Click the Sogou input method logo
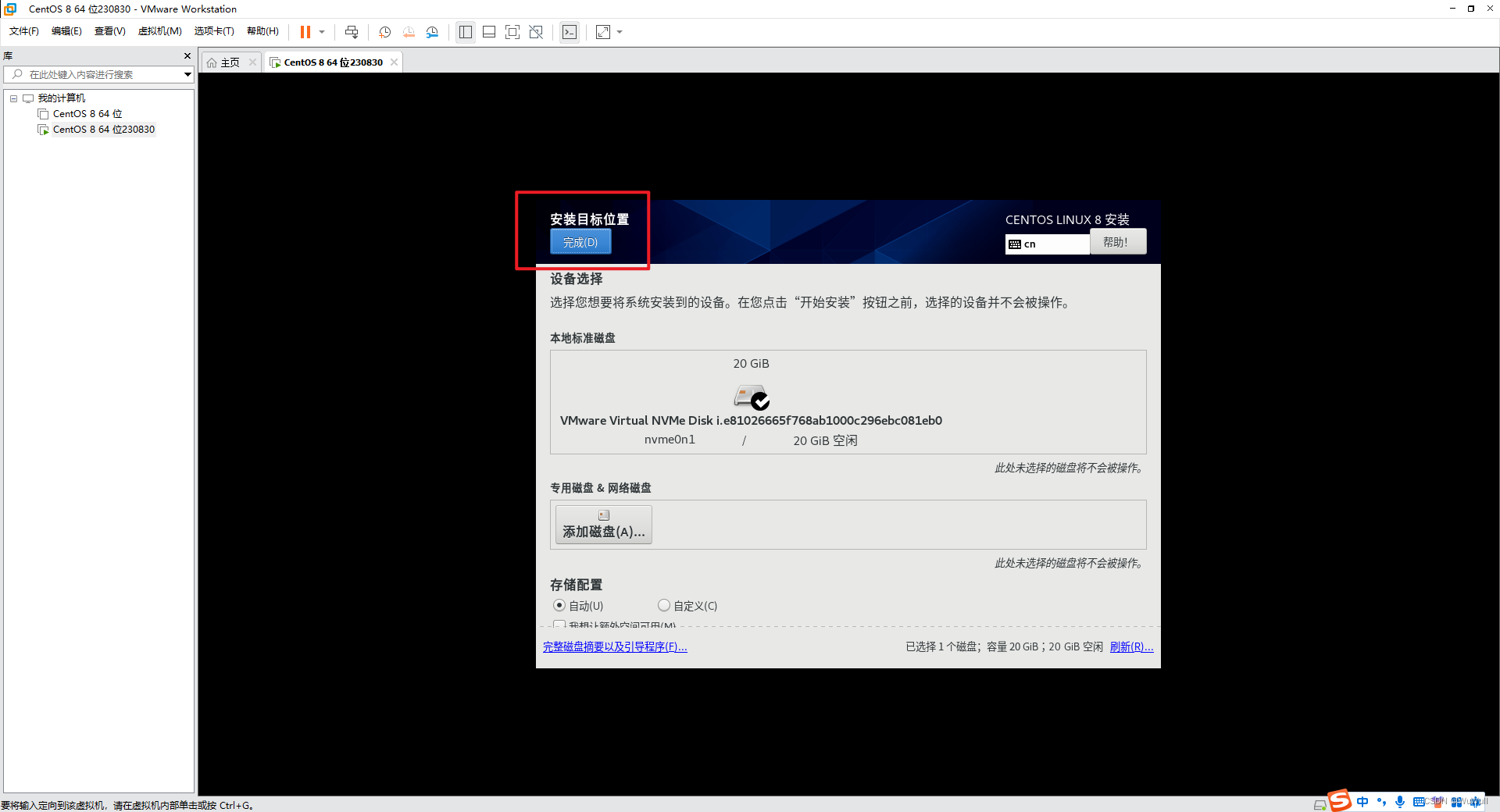This screenshot has width=1500, height=812. 1340,800
